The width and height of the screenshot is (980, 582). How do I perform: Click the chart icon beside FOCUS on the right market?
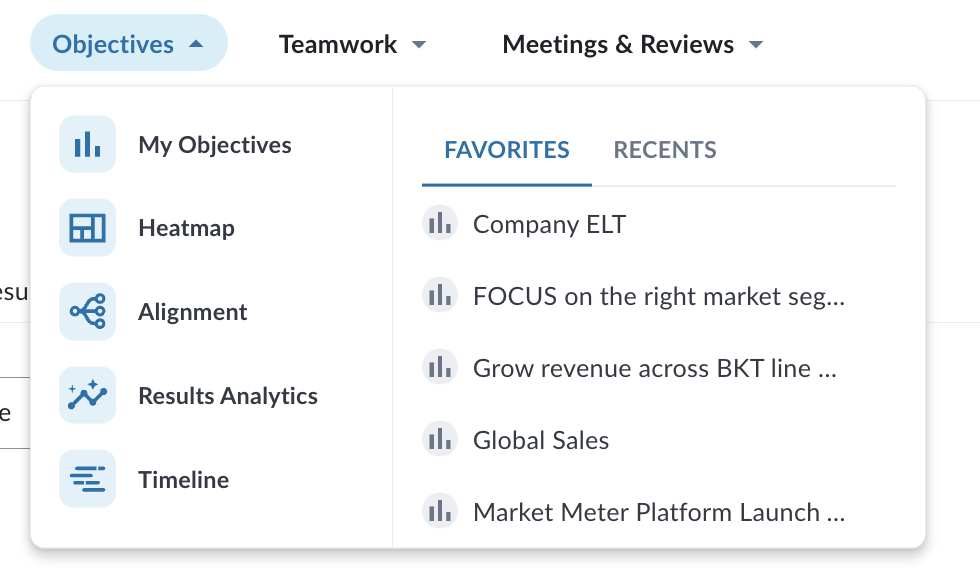pos(440,295)
